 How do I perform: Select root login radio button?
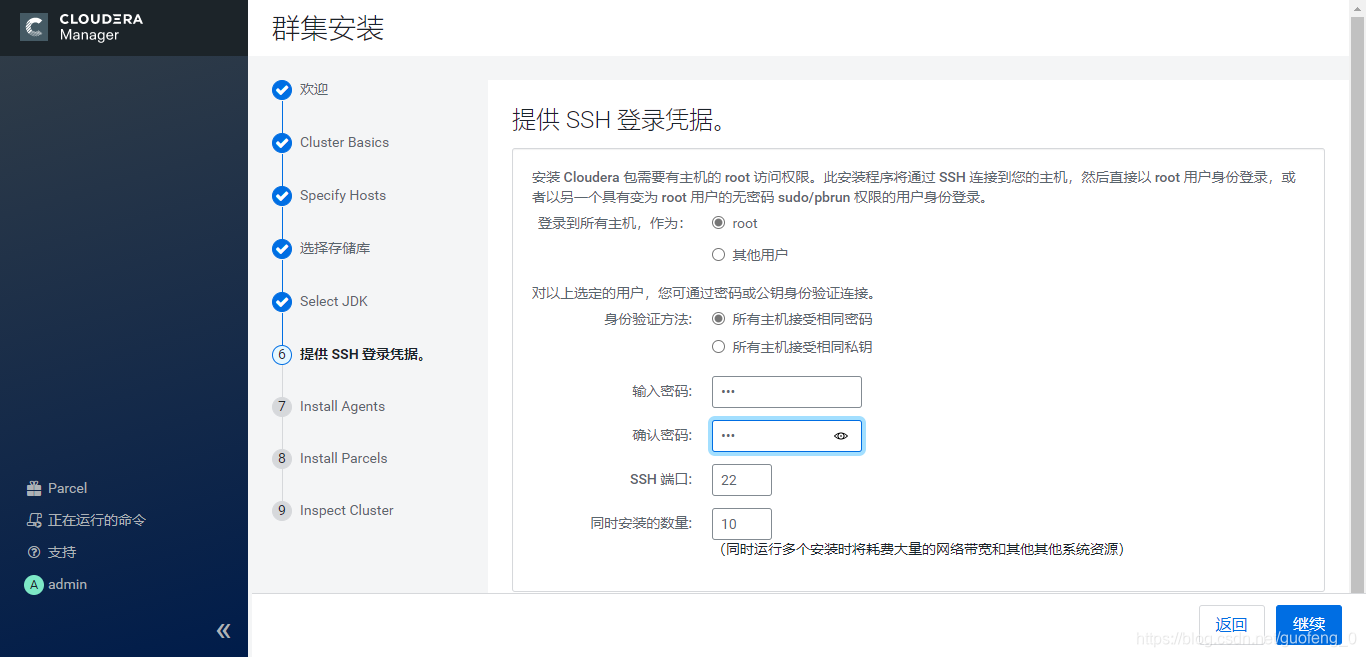tap(718, 223)
